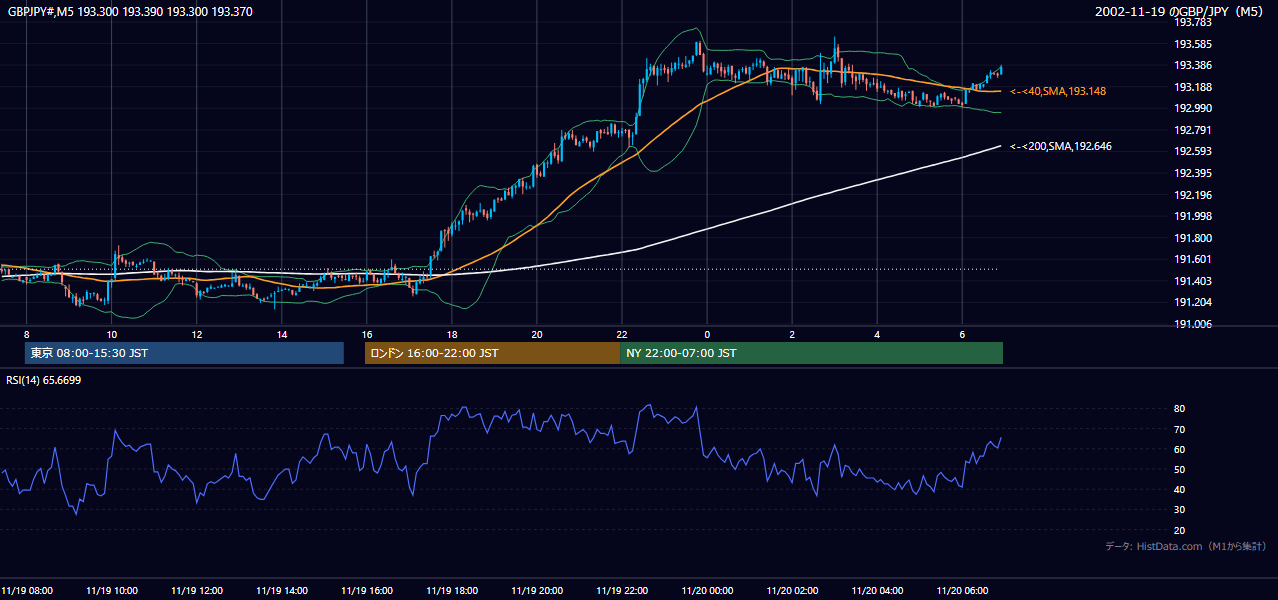Click the 11/19 20:00 date label
This screenshot has width=1278, height=600.
[537, 590]
